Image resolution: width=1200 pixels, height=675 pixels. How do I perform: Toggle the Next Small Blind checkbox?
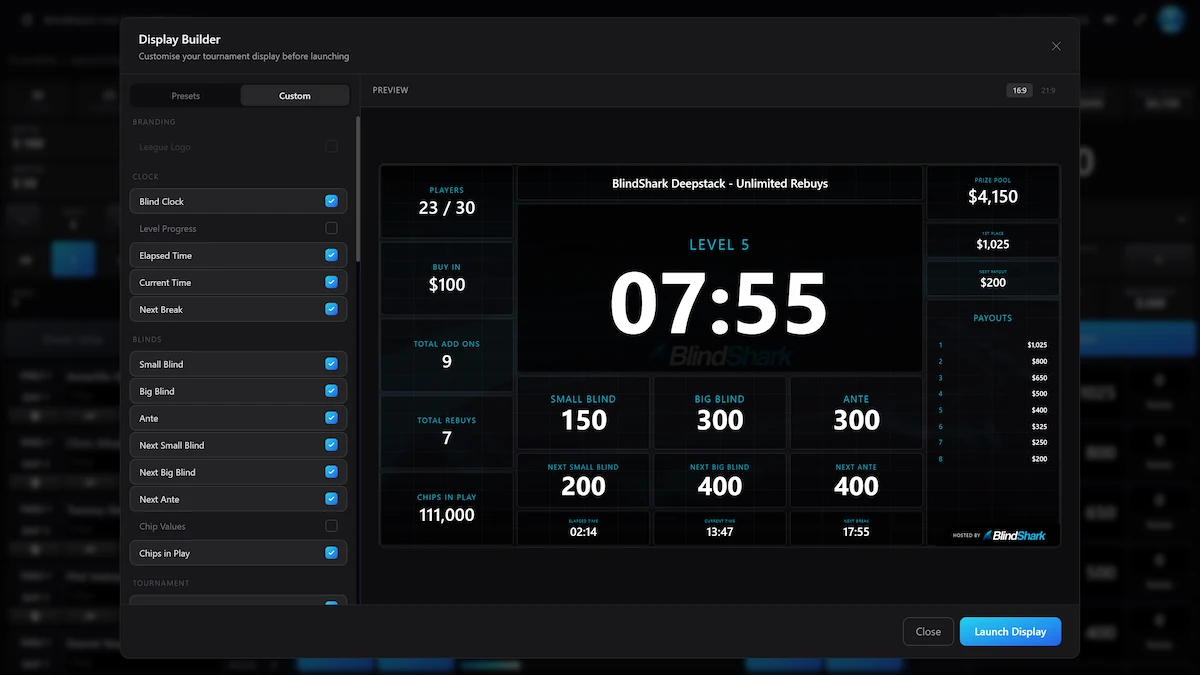(331, 445)
